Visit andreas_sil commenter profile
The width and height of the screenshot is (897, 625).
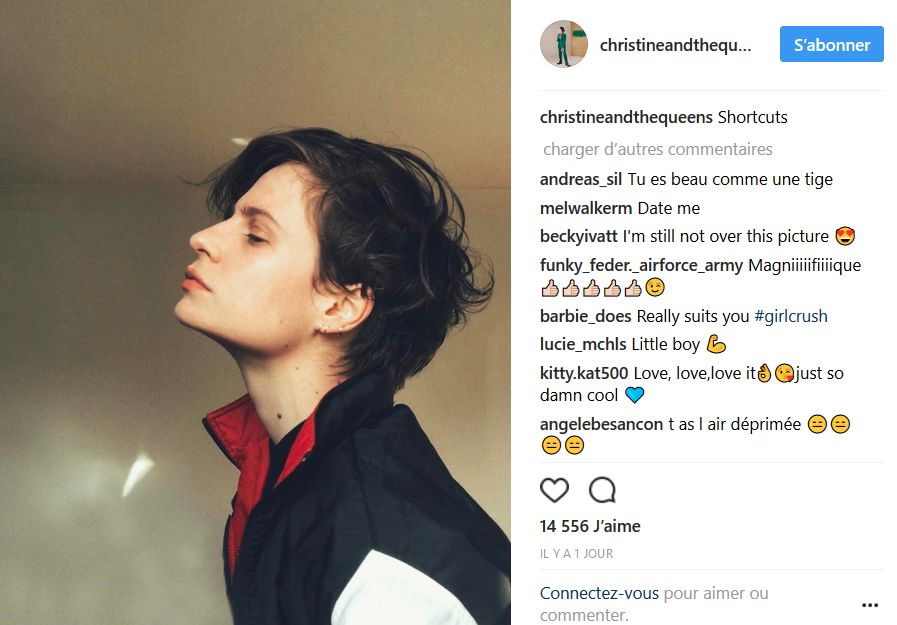[581, 180]
